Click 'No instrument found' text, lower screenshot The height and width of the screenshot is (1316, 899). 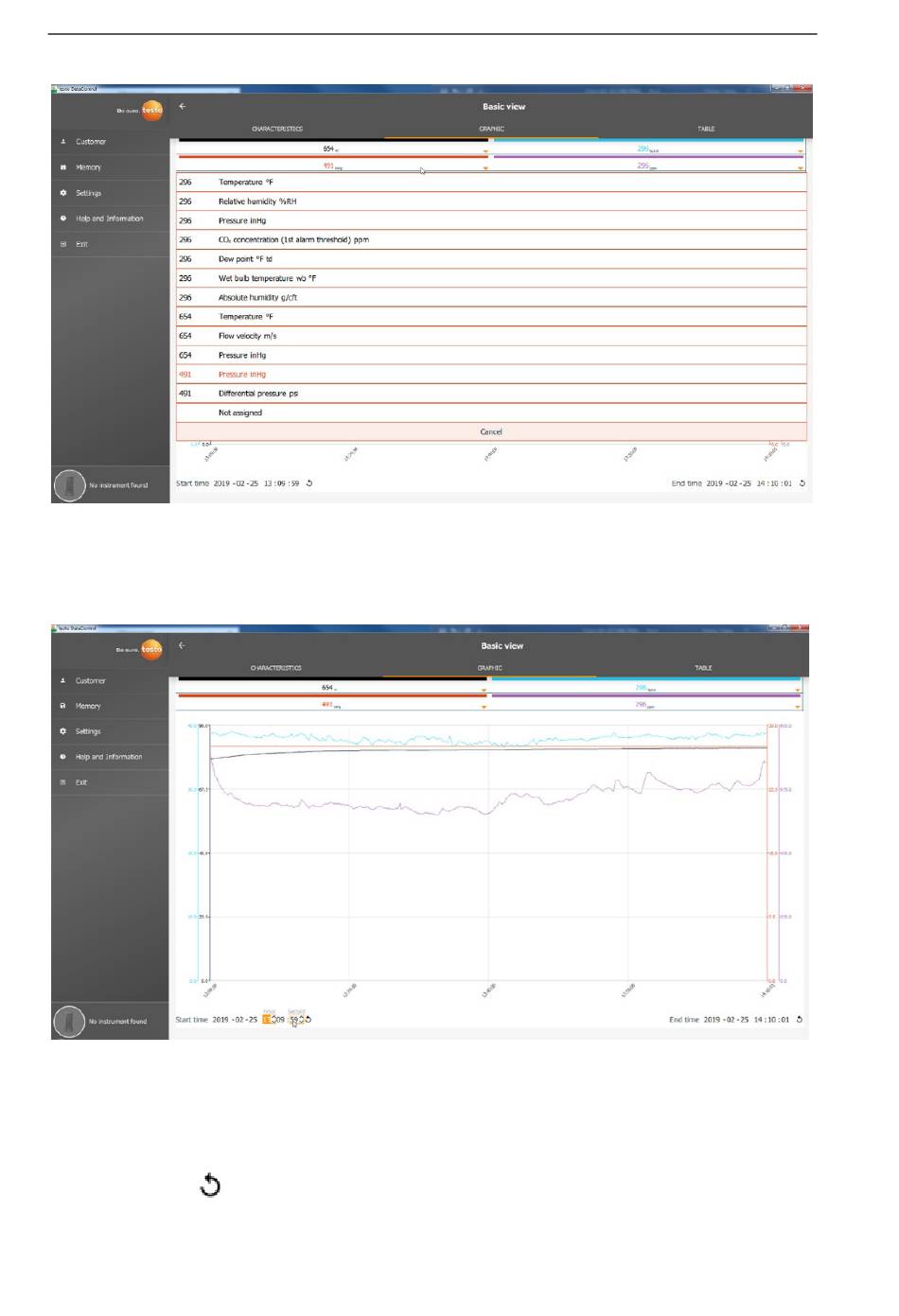click(x=118, y=1022)
